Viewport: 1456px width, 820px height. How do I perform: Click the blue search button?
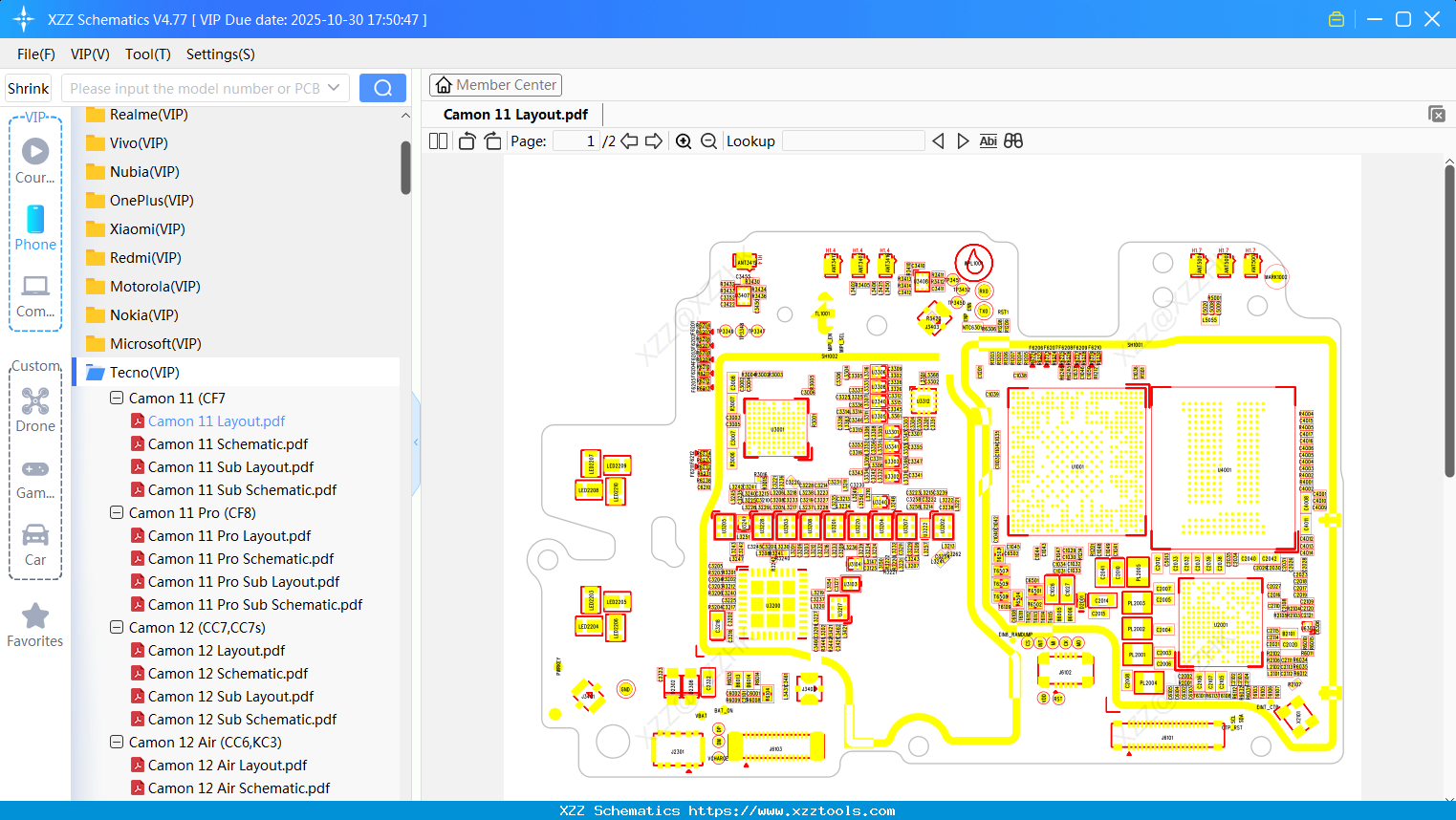point(382,88)
